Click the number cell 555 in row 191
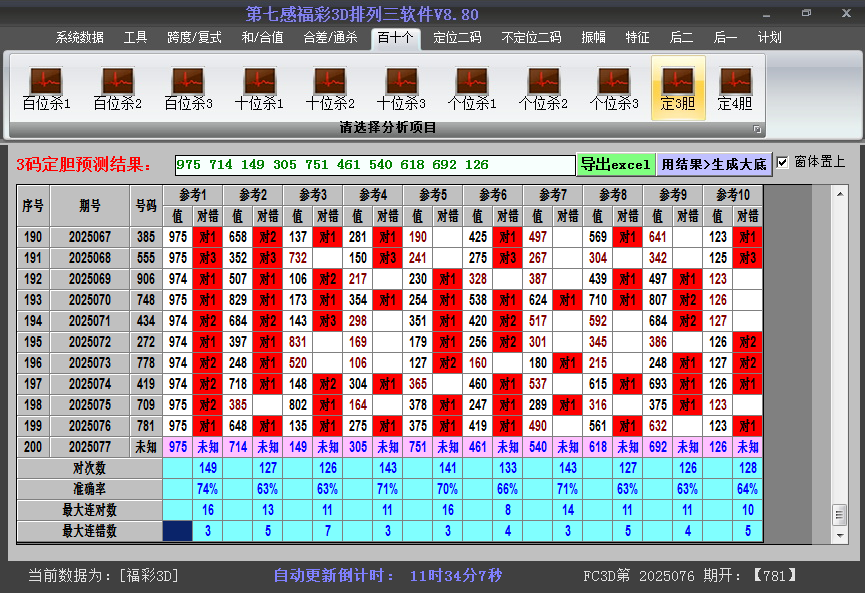Image resolution: width=865 pixels, height=593 pixels. coord(146,258)
